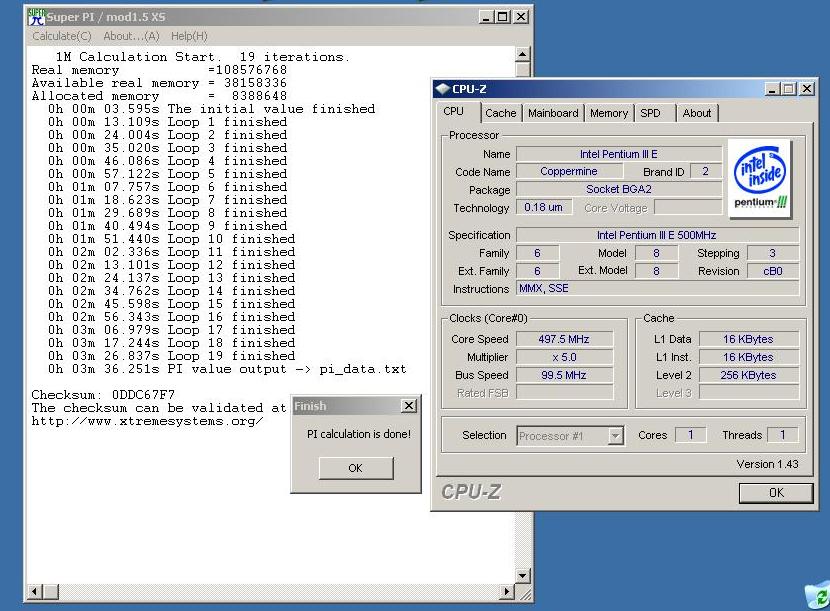Screen dimensions: 830x611
Task: Click the Code Name field Coppermine
Action: click(x=569, y=172)
